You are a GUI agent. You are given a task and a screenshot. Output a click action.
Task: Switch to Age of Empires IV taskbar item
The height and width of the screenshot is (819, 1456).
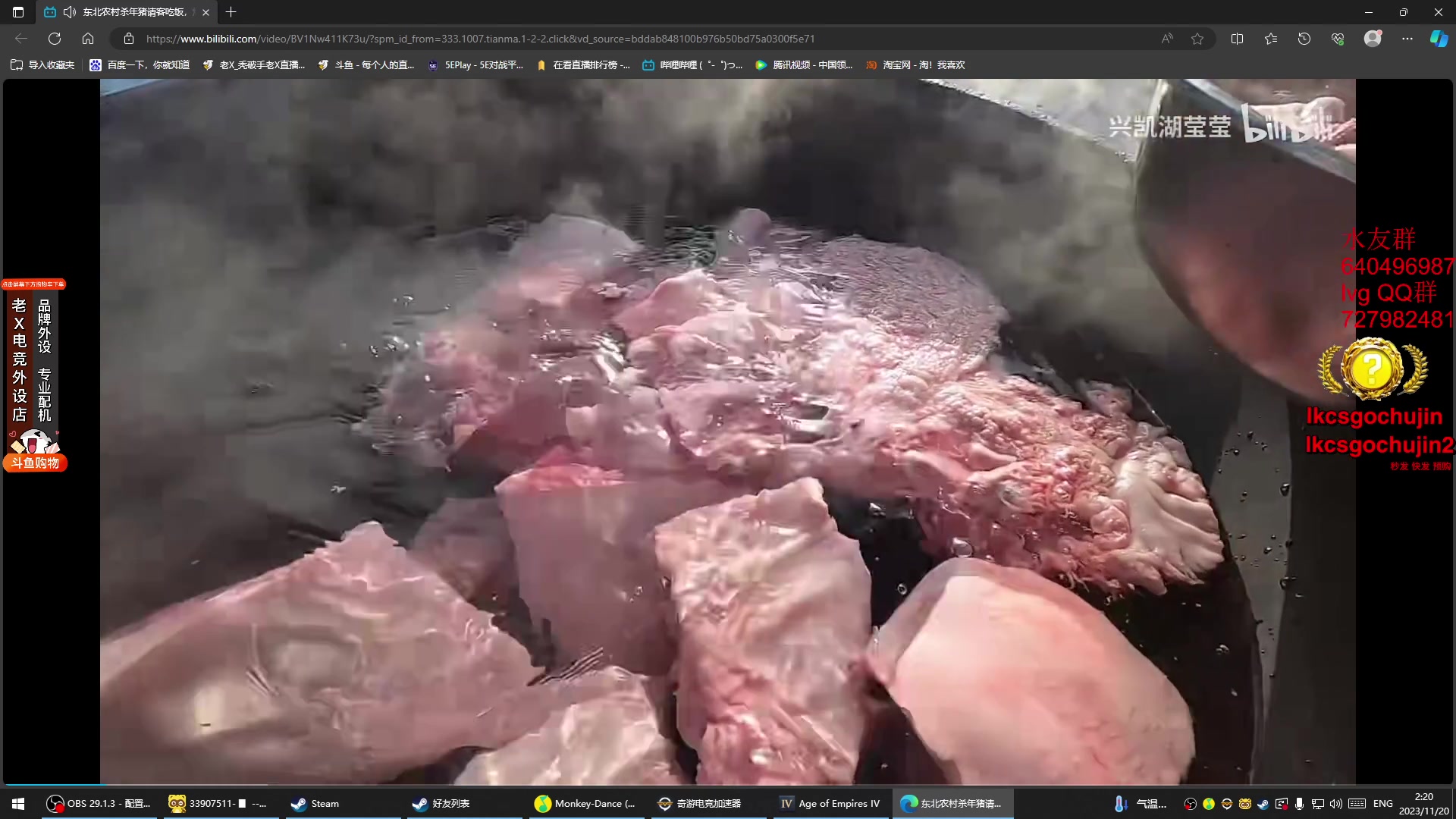pos(830,804)
